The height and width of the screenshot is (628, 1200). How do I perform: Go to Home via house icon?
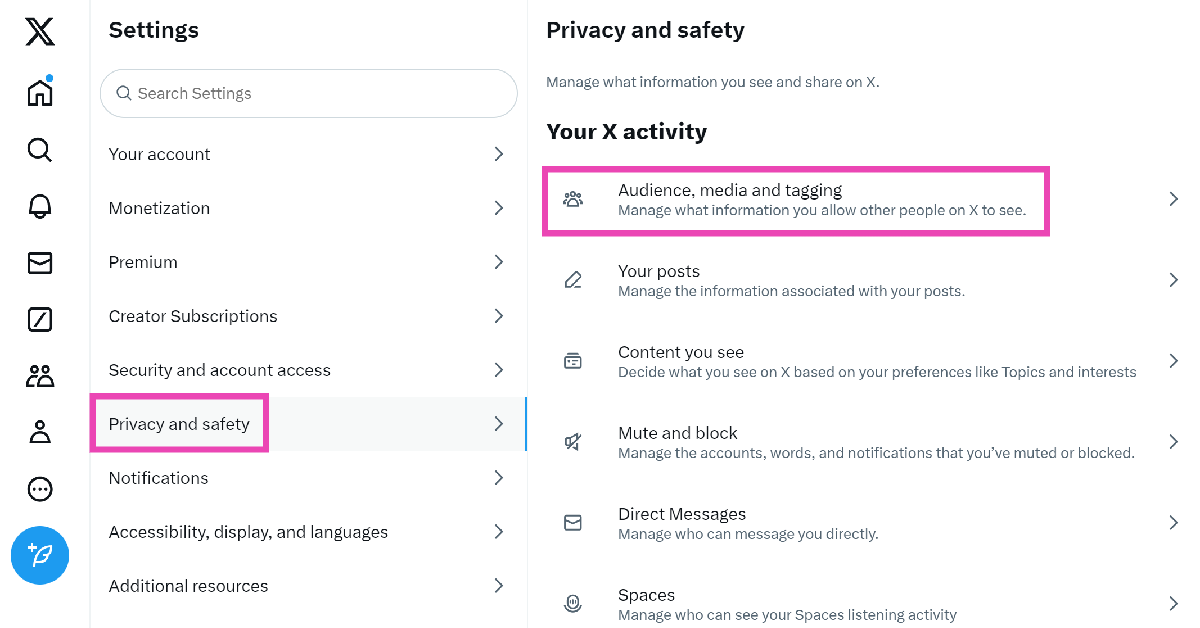(x=40, y=93)
